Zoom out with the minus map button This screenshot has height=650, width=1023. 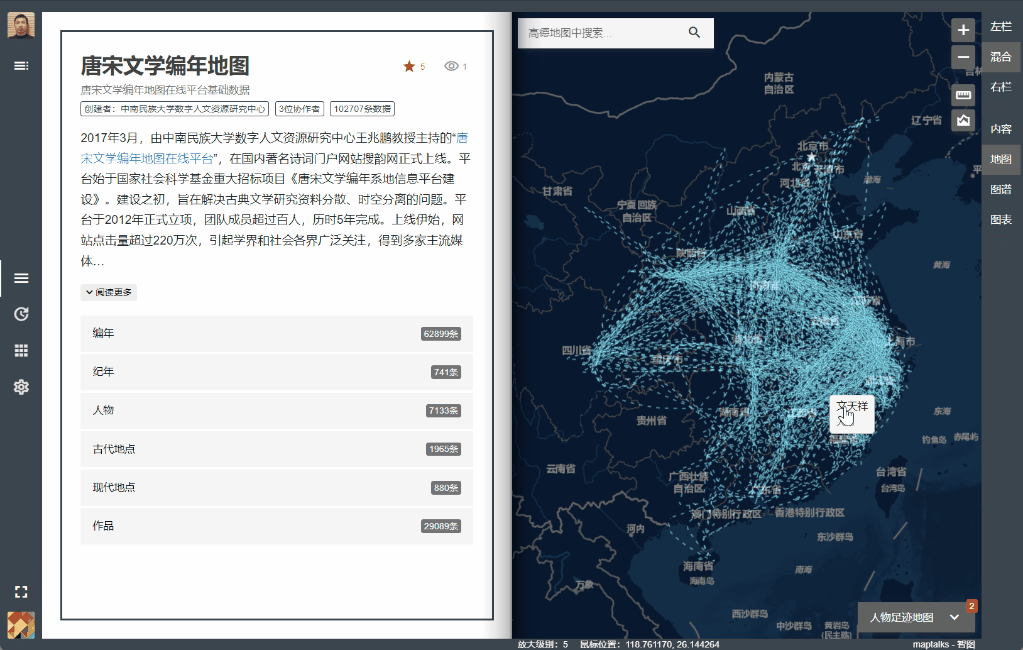(963, 57)
